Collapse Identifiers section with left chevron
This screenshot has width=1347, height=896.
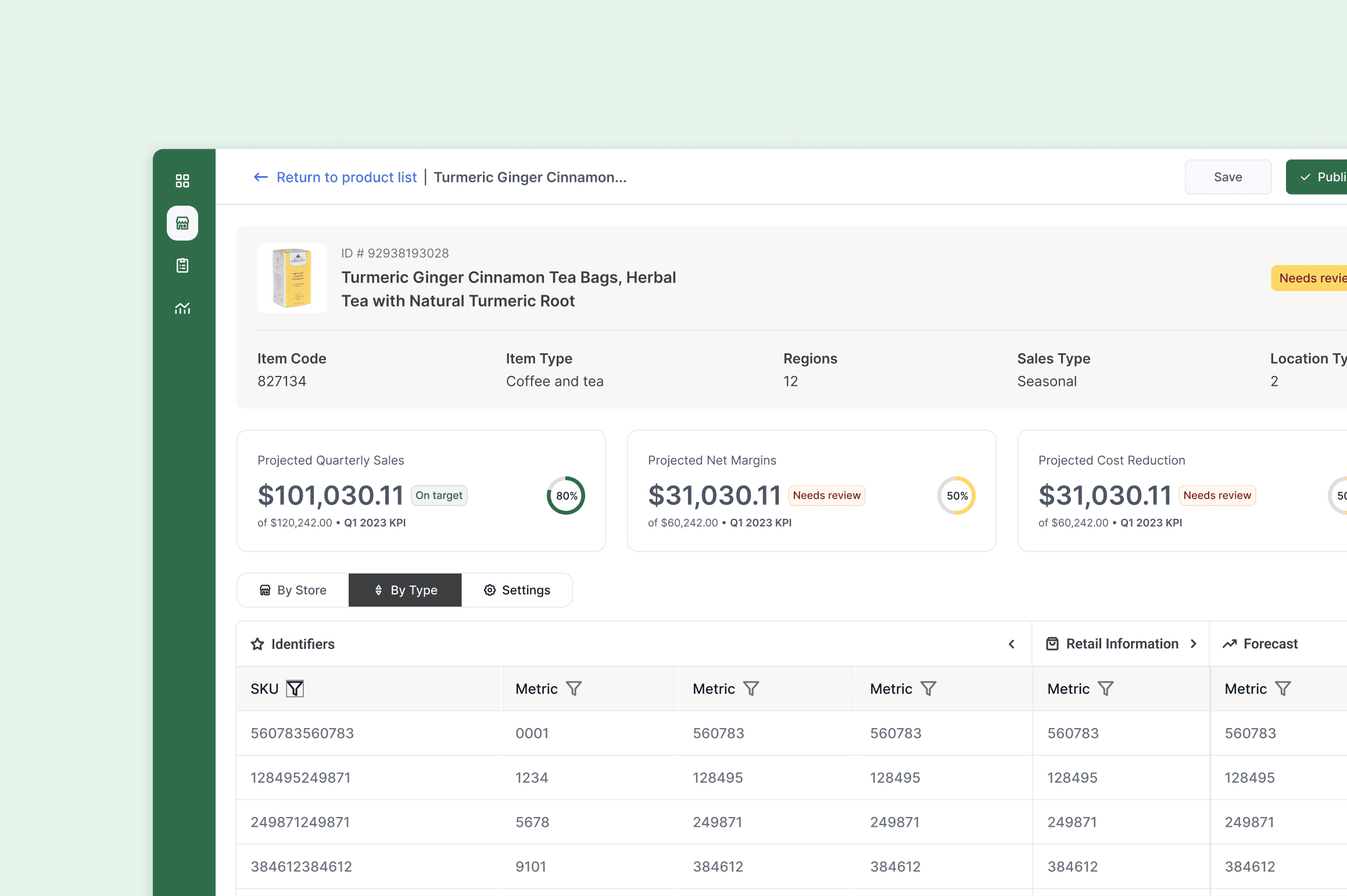coord(1012,644)
